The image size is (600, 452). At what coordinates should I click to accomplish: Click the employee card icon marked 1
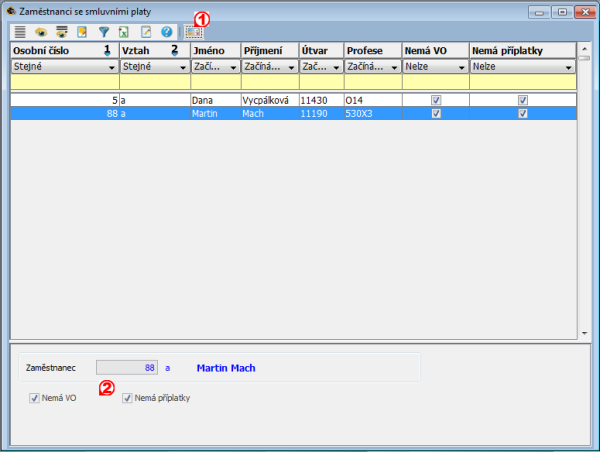point(193,32)
